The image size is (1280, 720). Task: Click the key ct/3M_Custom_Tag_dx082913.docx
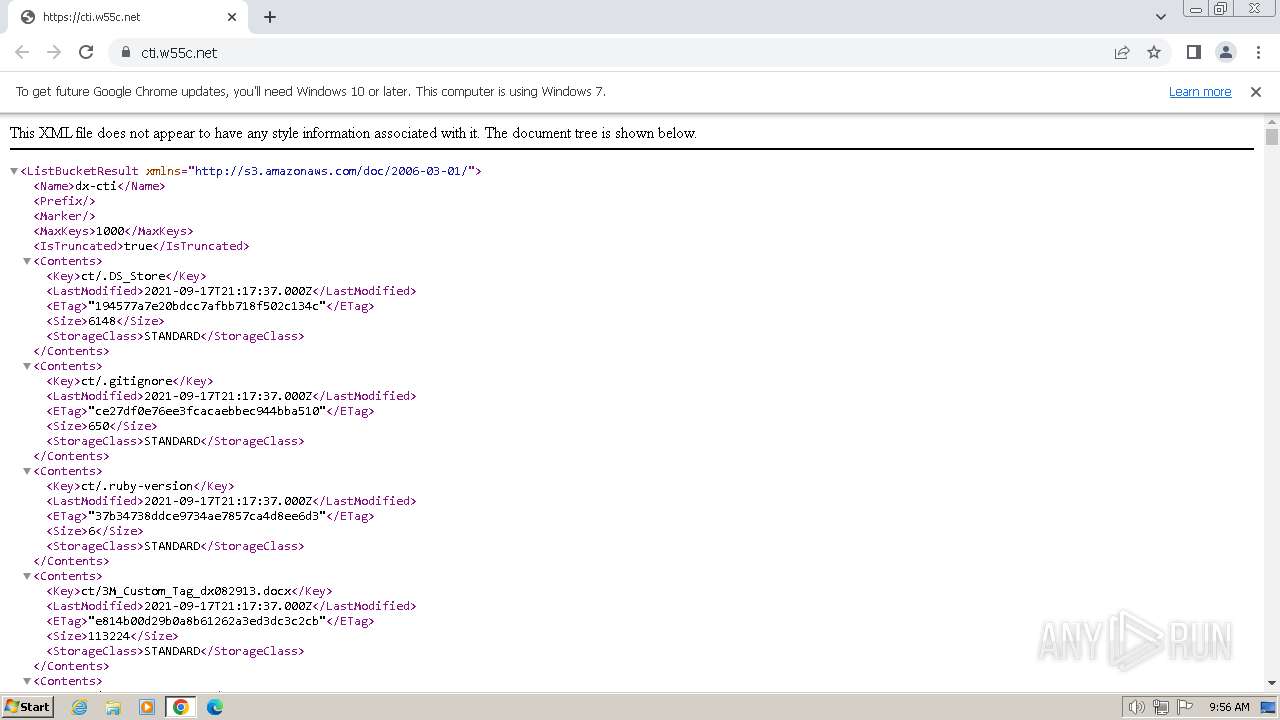(186, 591)
